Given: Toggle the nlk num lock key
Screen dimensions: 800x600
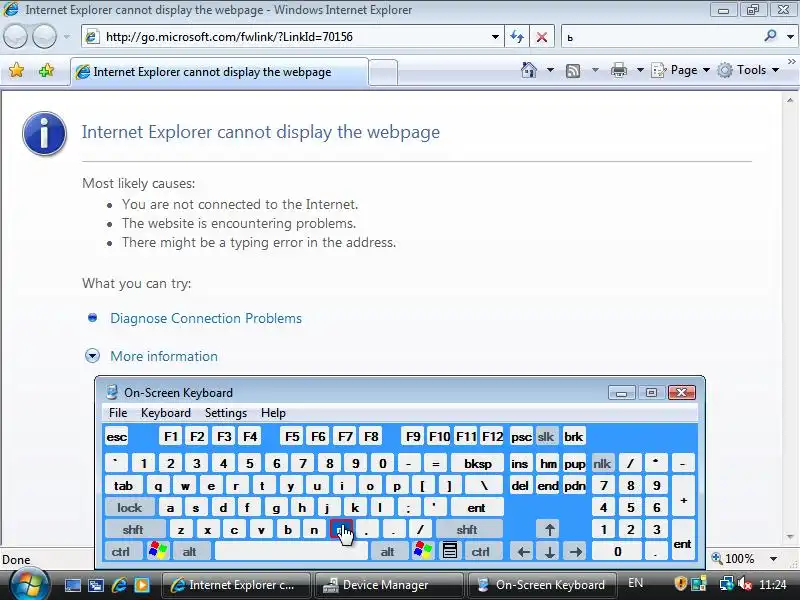Looking at the screenshot, I should click(602, 463).
